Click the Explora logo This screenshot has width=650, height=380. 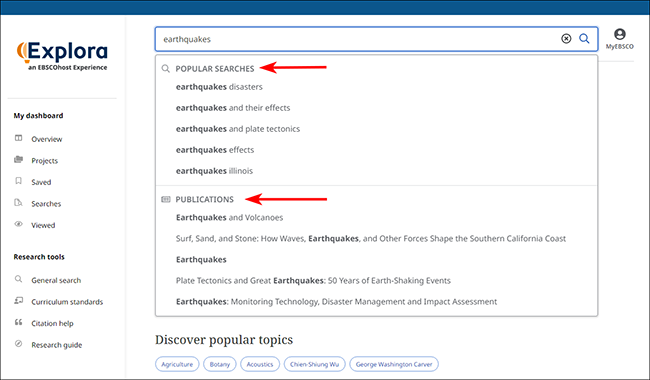pos(62,56)
